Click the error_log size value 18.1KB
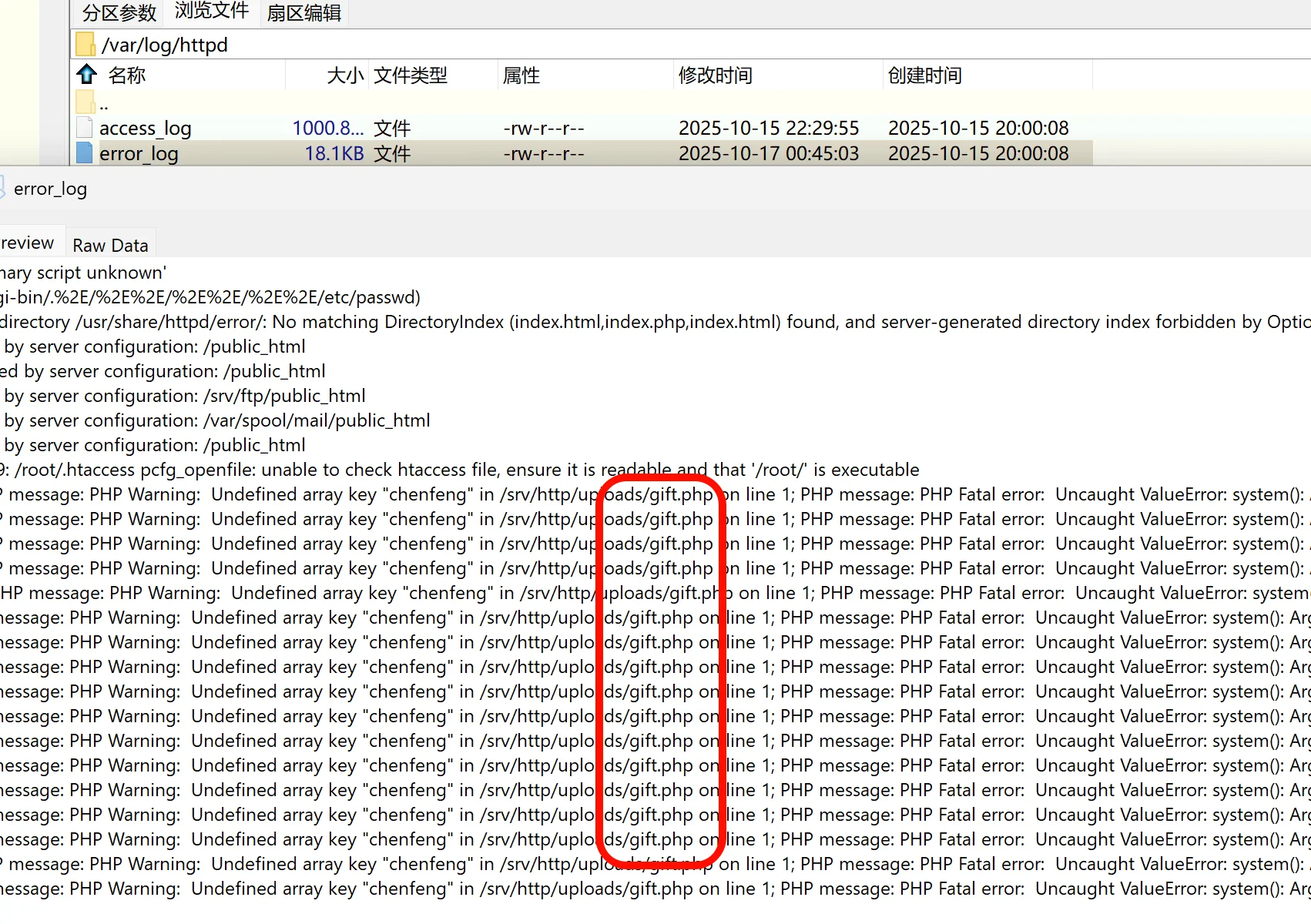This screenshot has width=1311, height=924. pos(334,154)
